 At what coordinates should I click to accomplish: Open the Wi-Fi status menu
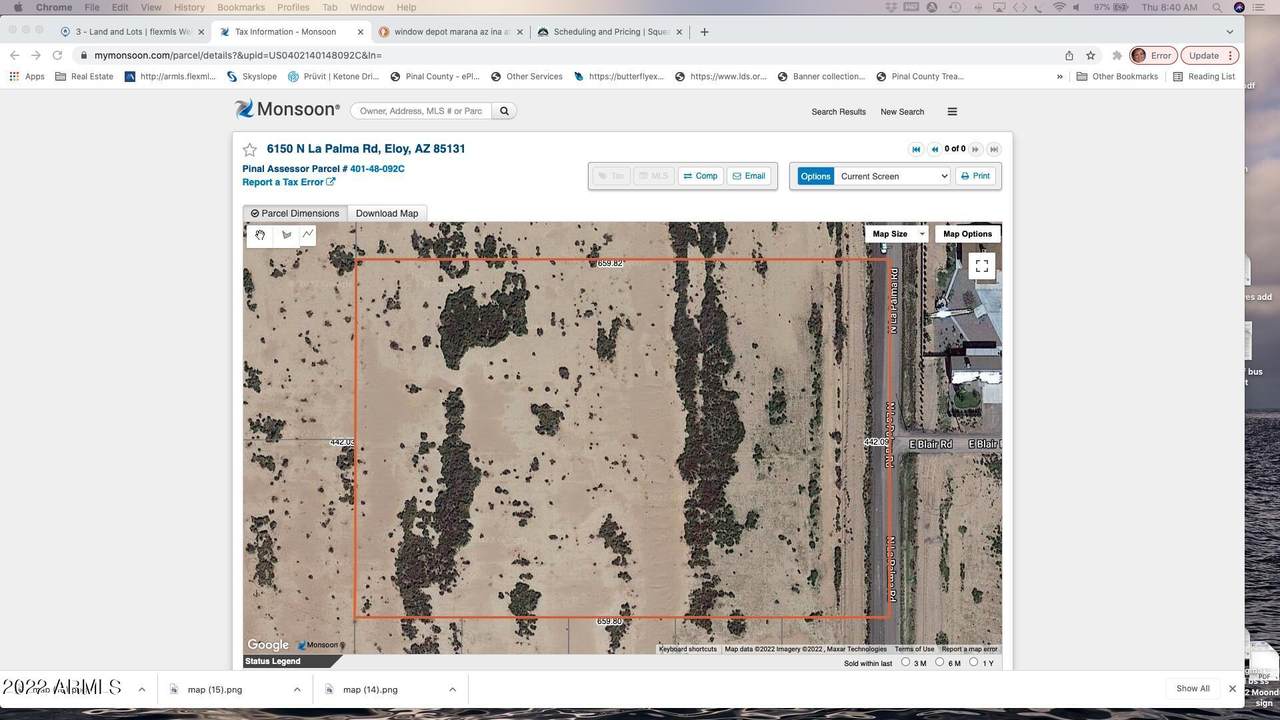click(x=1059, y=7)
